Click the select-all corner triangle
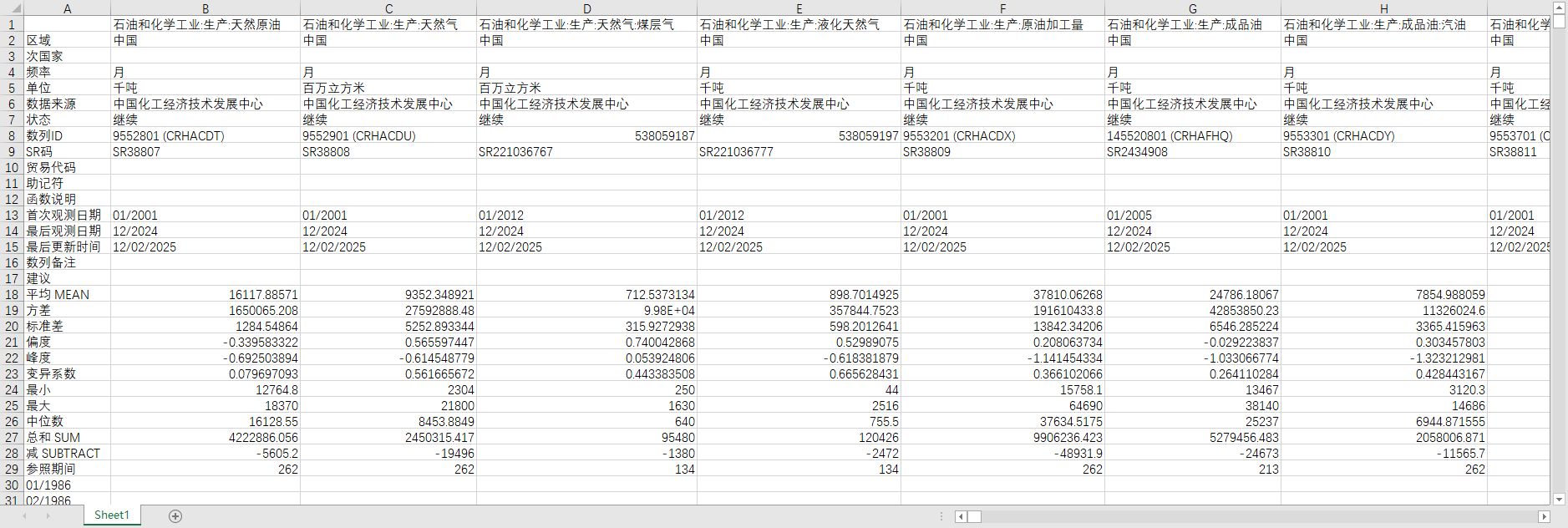The image size is (1568, 528). (12, 8)
